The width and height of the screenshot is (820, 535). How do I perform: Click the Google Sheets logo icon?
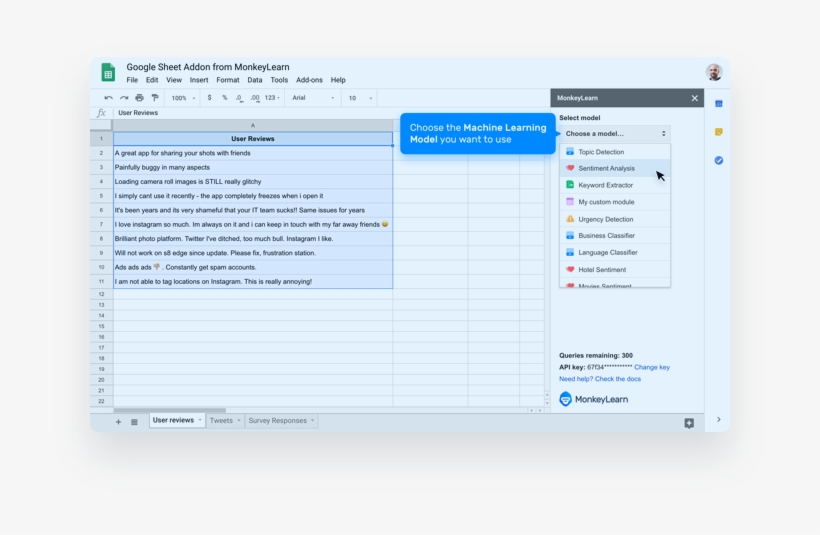(108, 72)
